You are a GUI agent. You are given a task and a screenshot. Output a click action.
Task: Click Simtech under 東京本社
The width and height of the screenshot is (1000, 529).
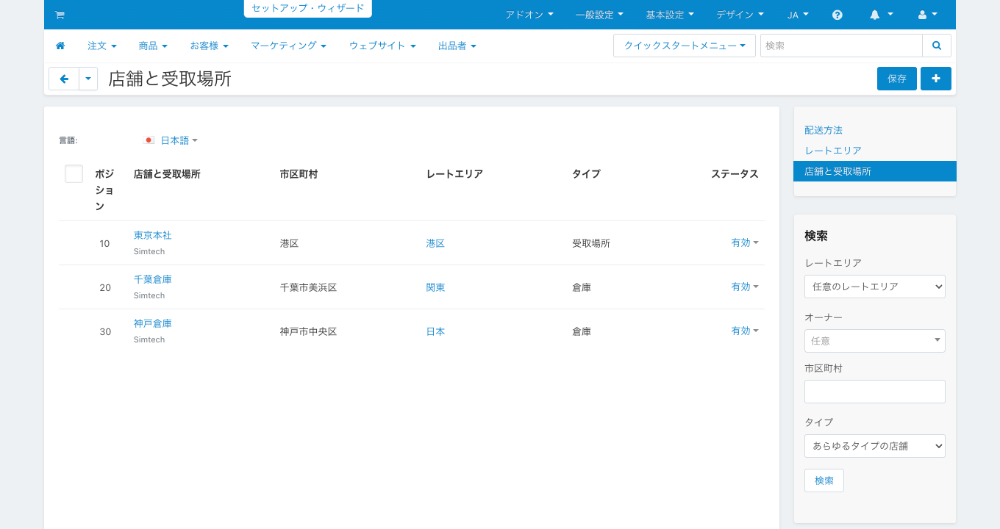click(149, 251)
